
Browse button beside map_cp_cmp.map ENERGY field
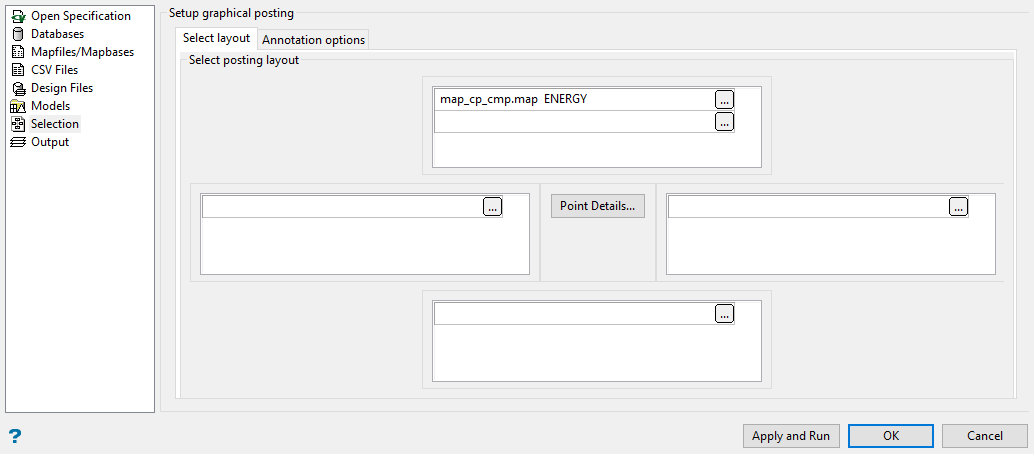[x=724, y=100]
